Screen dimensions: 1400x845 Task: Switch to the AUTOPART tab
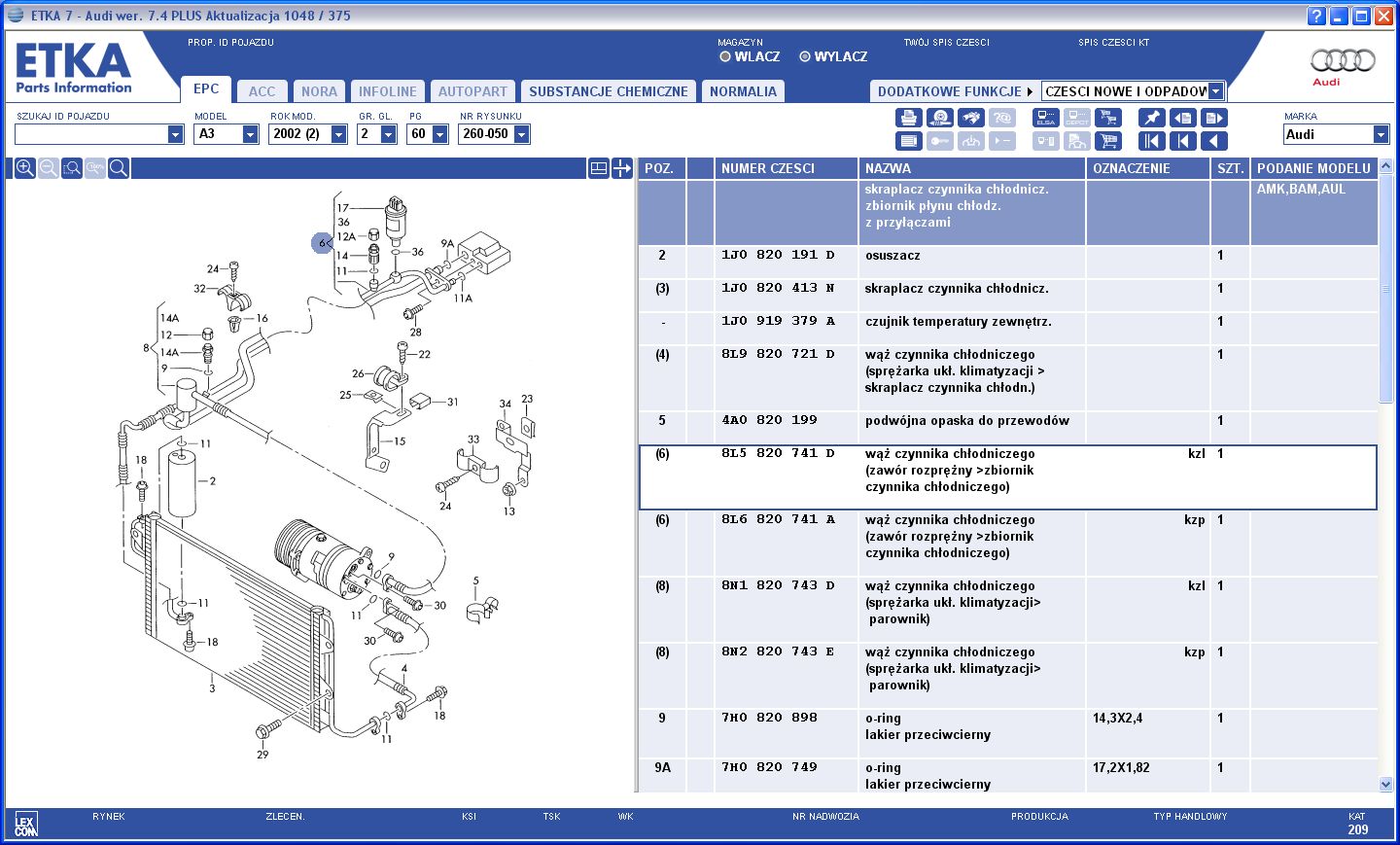click(472, 91)
